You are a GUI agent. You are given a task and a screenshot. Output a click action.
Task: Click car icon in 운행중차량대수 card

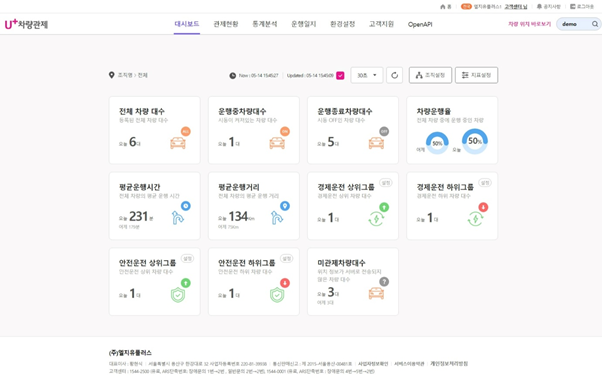(277, 143)
